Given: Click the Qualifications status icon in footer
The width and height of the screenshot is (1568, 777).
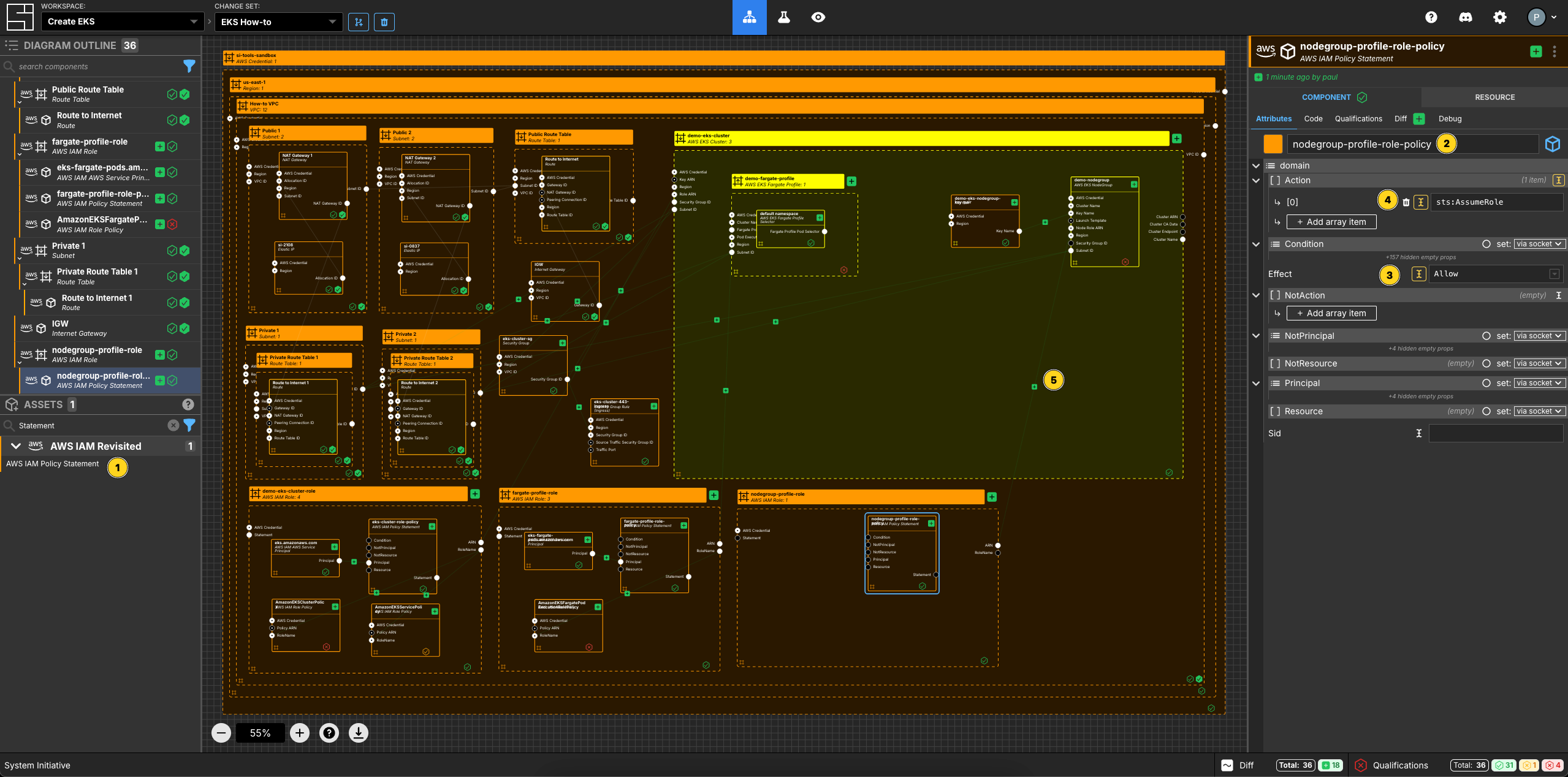Looking at the screenshot, I should [x=1361, y=765].
